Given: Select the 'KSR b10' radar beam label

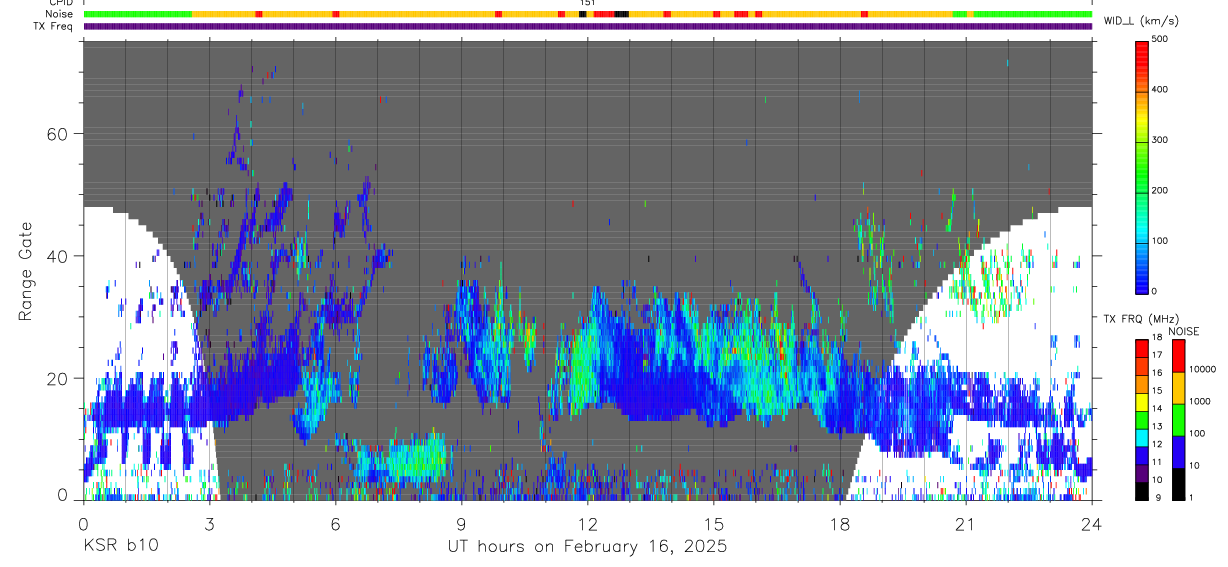Looking at the screenshot, I should click(120, 546).
